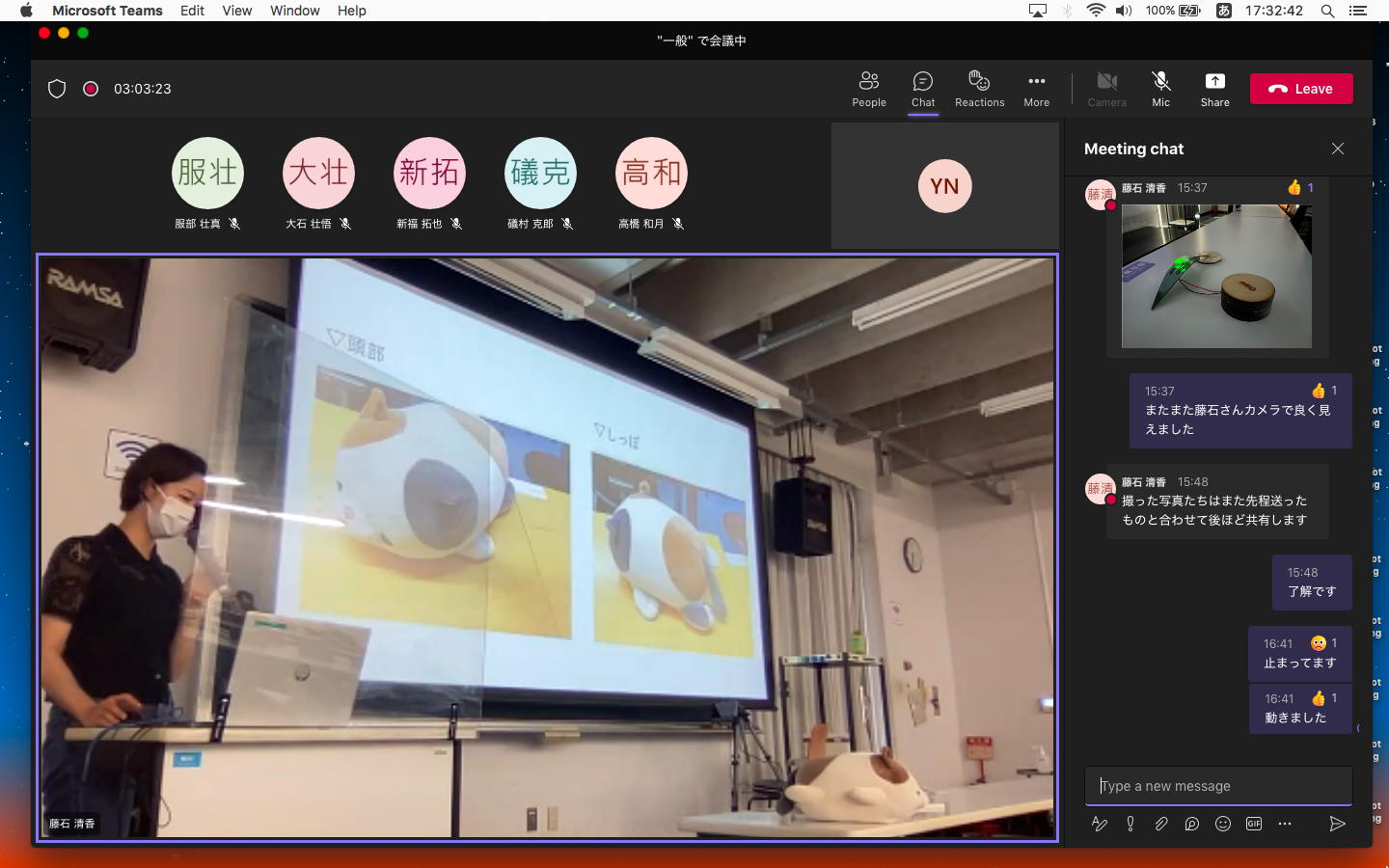Select participant 服部 壮真 avatar

[207, 173]
